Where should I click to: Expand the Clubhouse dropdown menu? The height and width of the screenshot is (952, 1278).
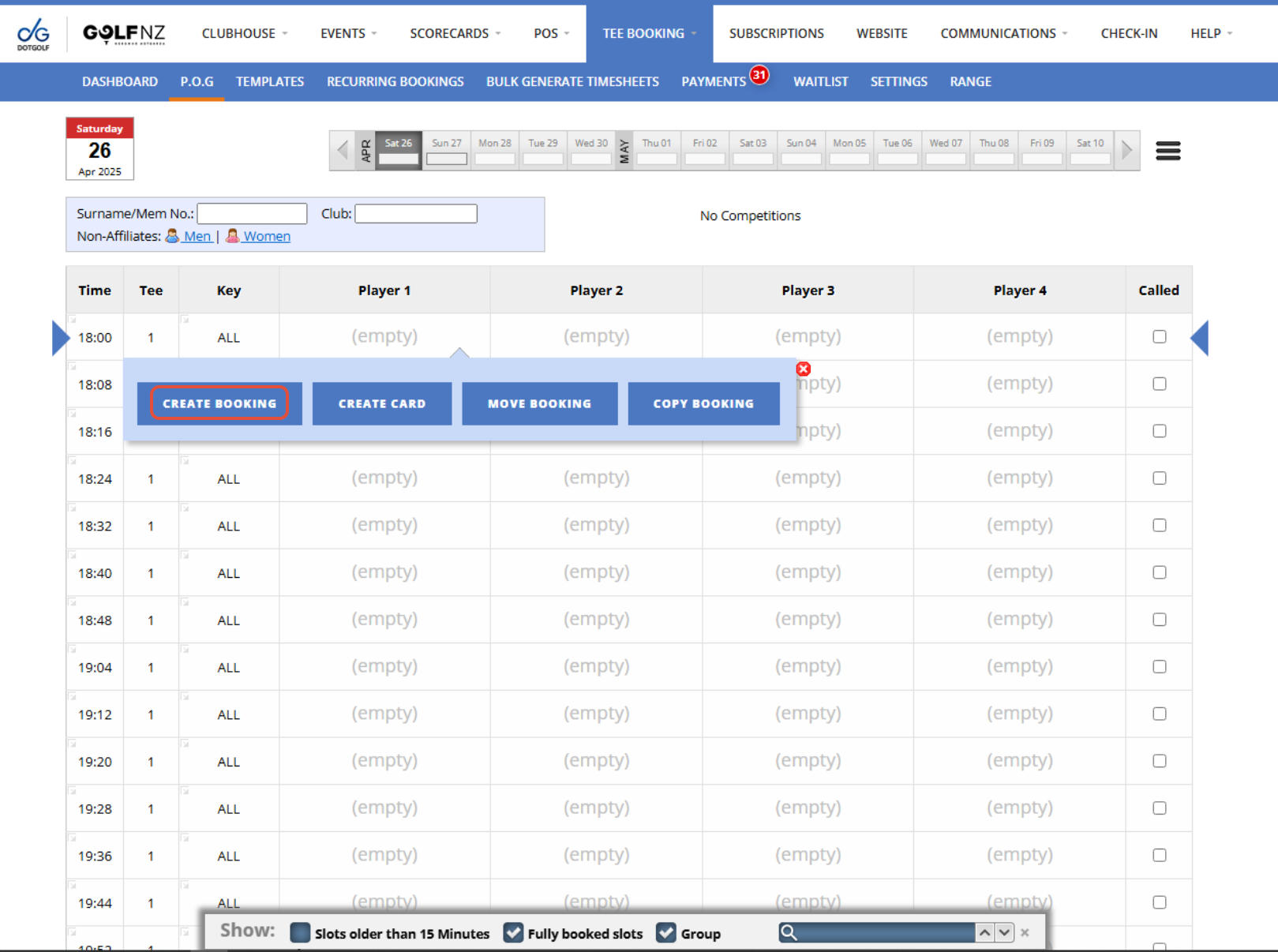click(244, 33)
